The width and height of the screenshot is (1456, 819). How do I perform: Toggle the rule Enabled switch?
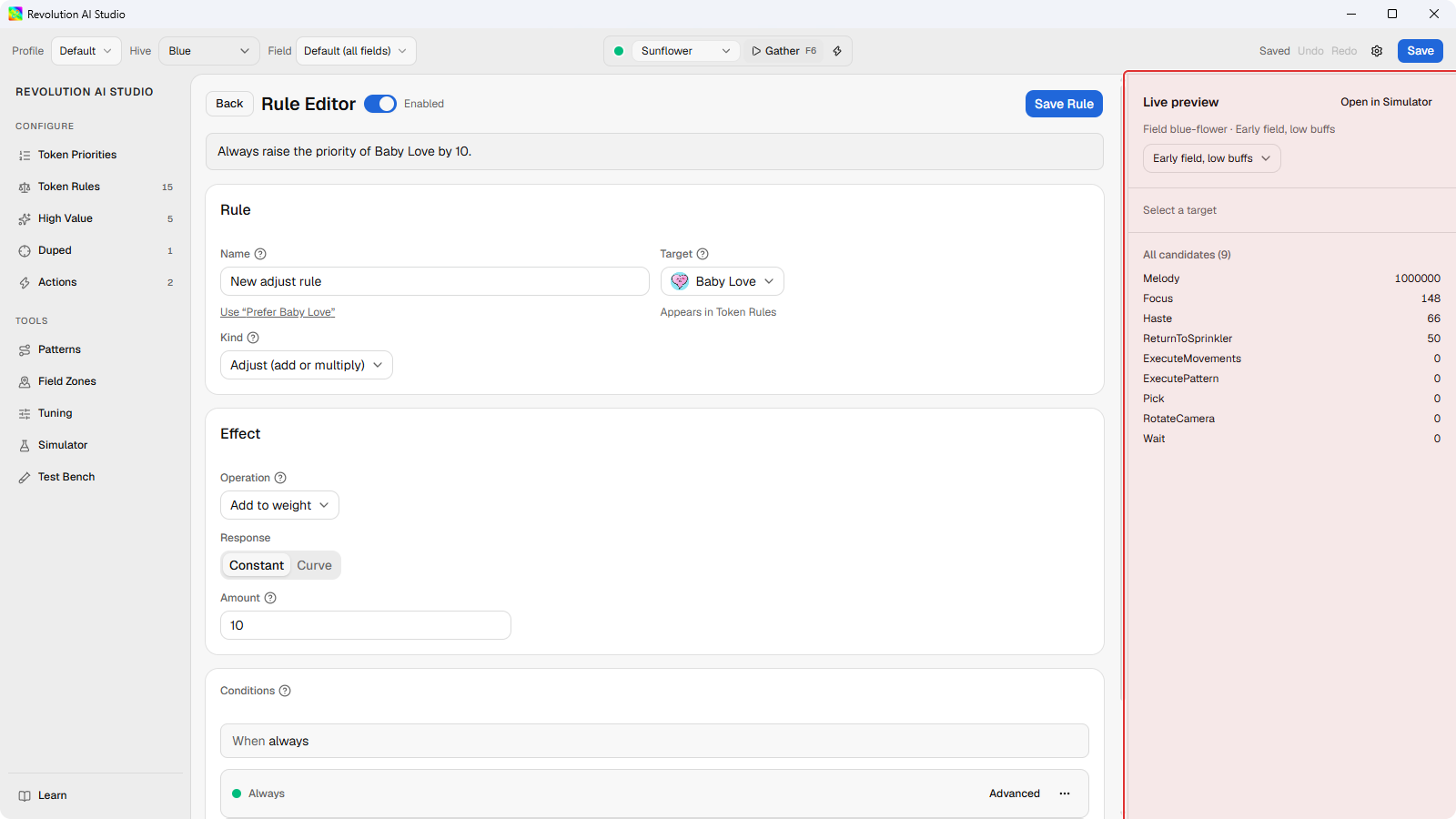(x=380, y=104)
